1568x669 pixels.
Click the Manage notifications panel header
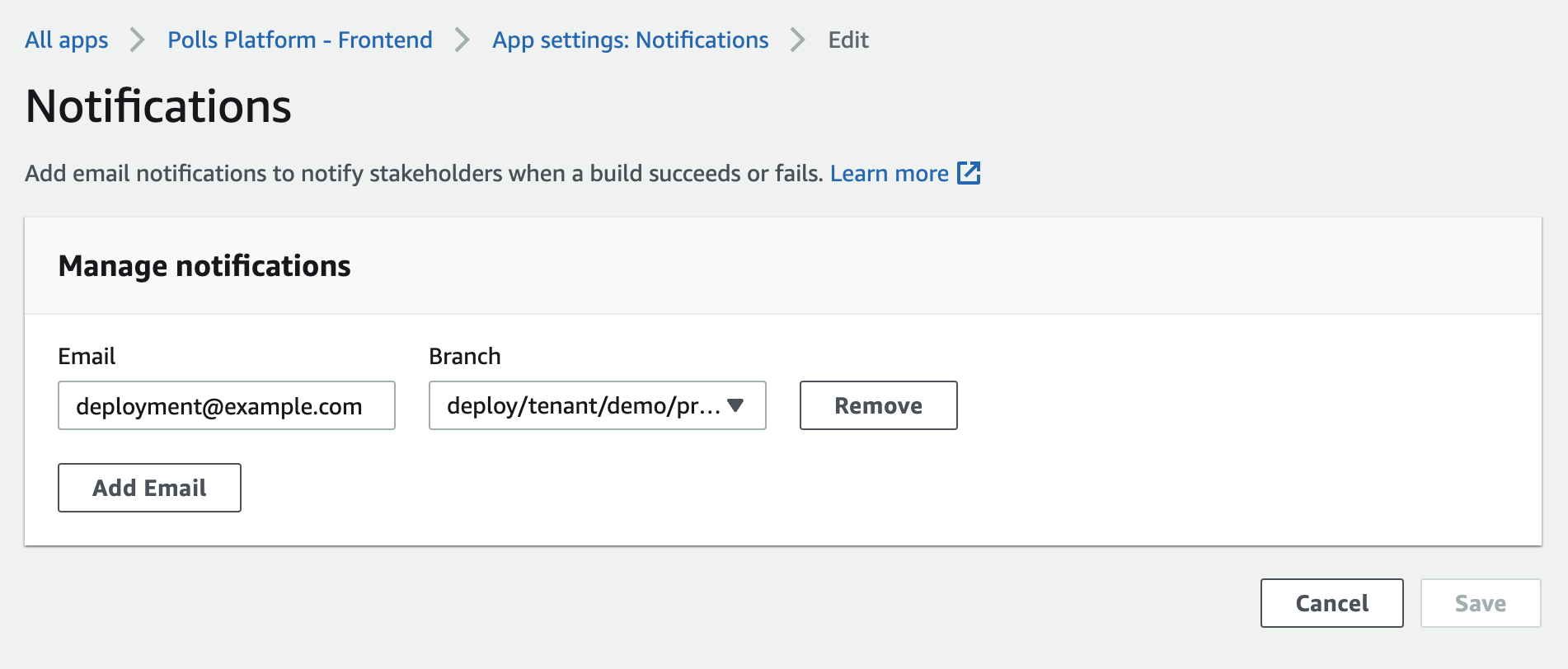(x=204, y=266)
